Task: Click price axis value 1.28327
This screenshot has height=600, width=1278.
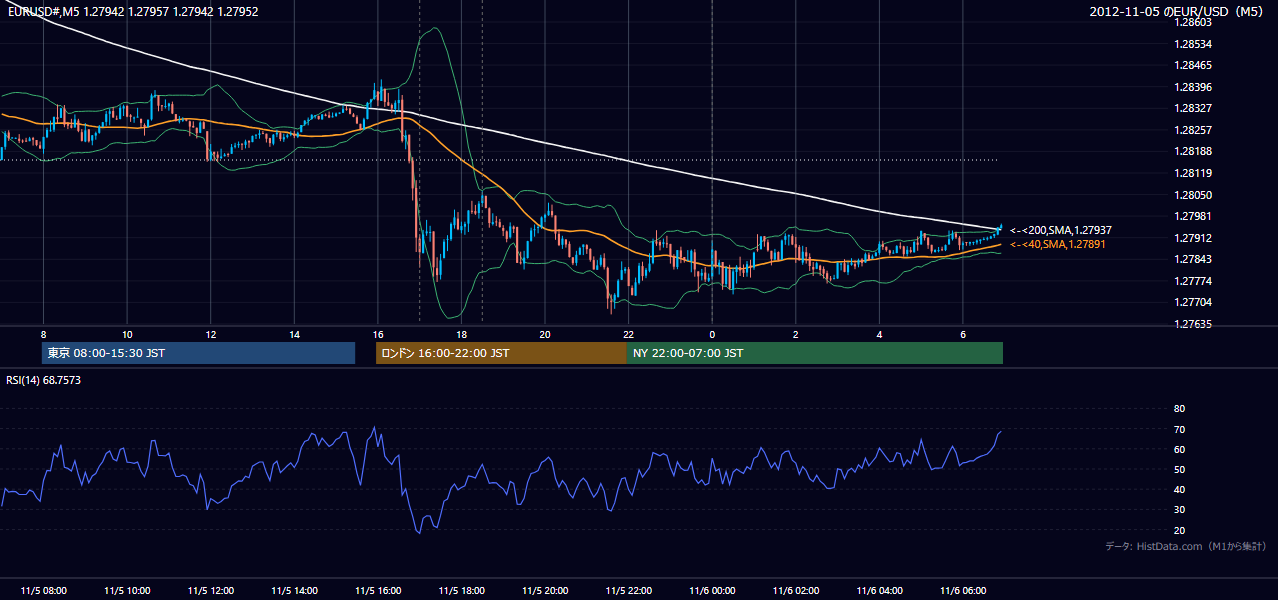Action: [x=1193, y=108]
